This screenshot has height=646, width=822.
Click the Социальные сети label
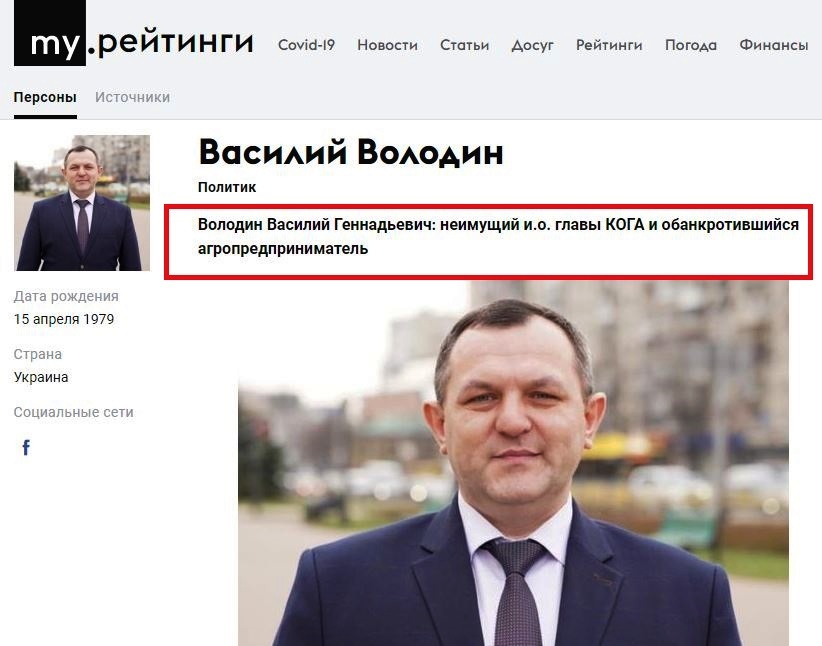[x=73, y=412]
